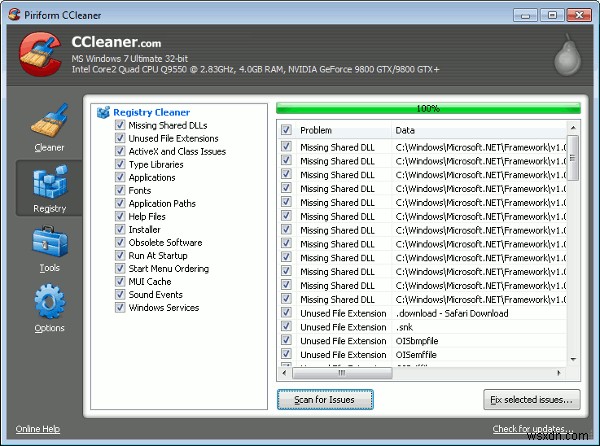Click the vertical scrollbar up arrow
Screen dimensions: 600x446
[x=573, y=127]
